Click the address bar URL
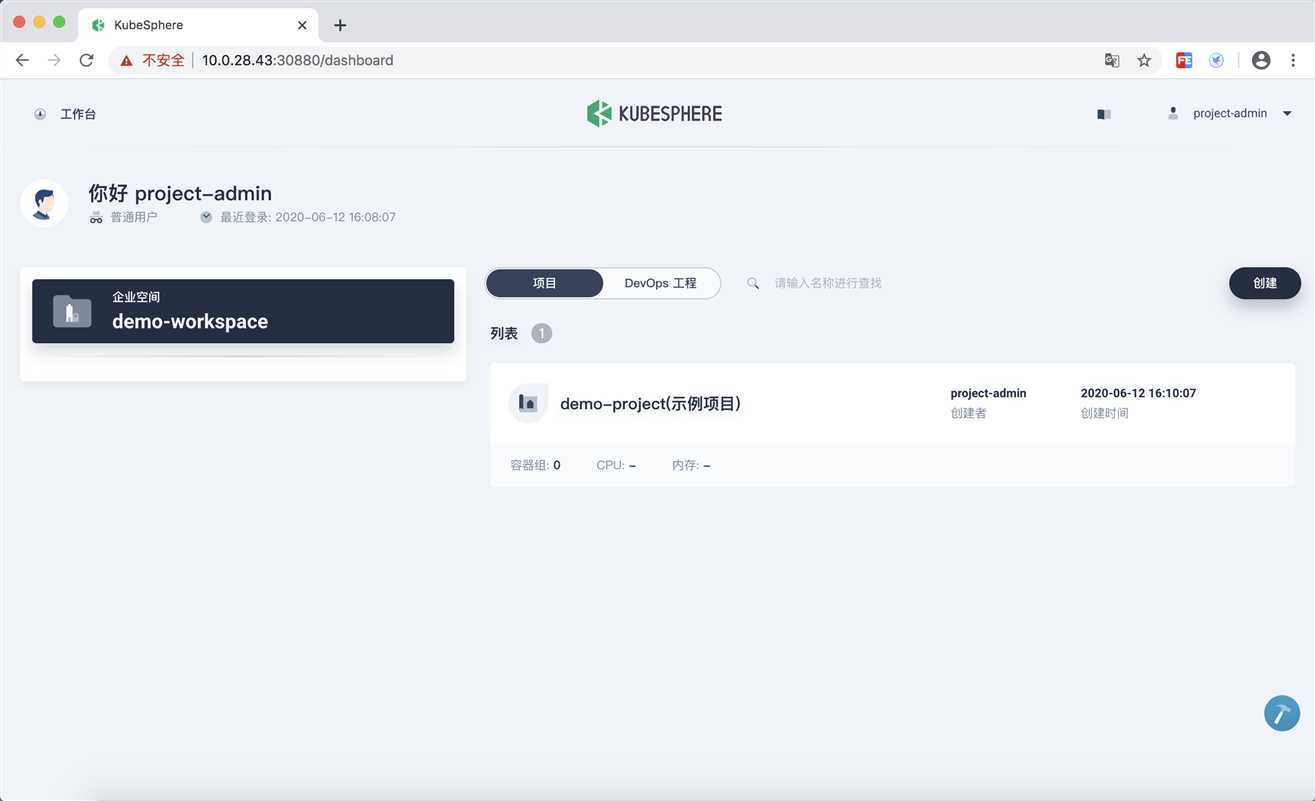Screen dimensions: 1315x801 [x=298, y=60]
